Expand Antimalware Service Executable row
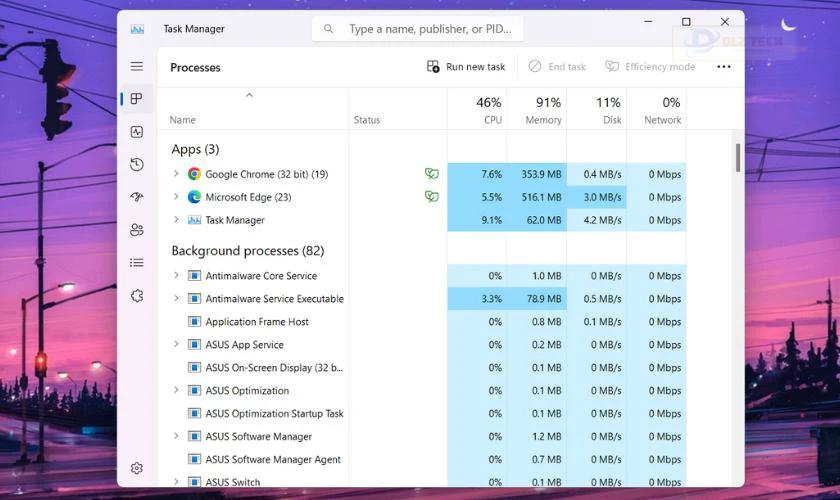This screenshot has width=840, height=500. [x=176, y=298]
